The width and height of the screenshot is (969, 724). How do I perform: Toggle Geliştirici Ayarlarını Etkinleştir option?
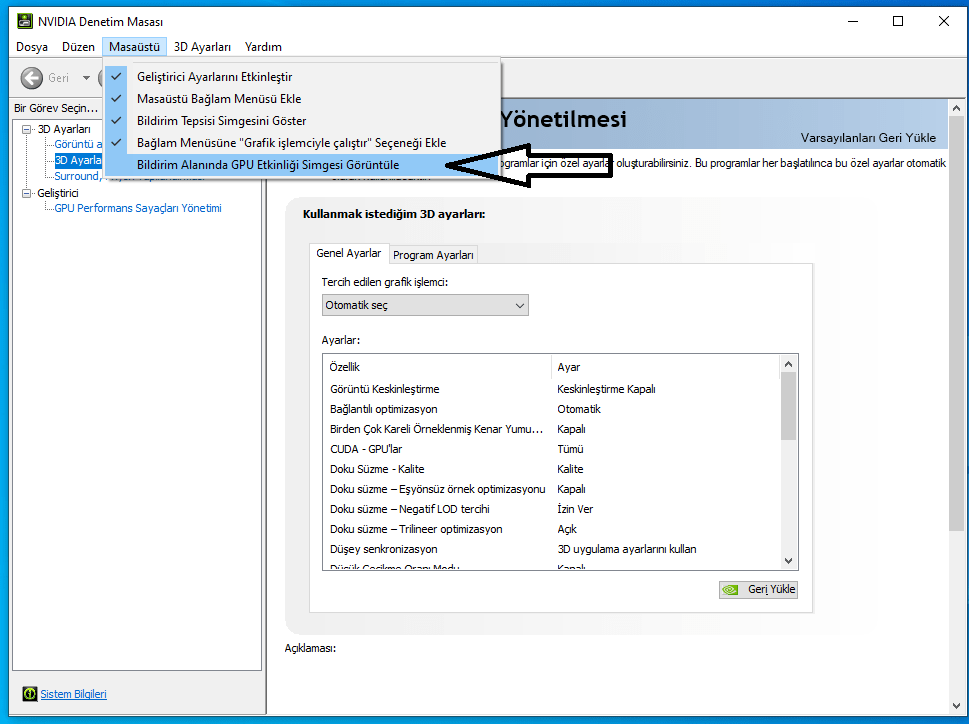click(x=302, y=77)
